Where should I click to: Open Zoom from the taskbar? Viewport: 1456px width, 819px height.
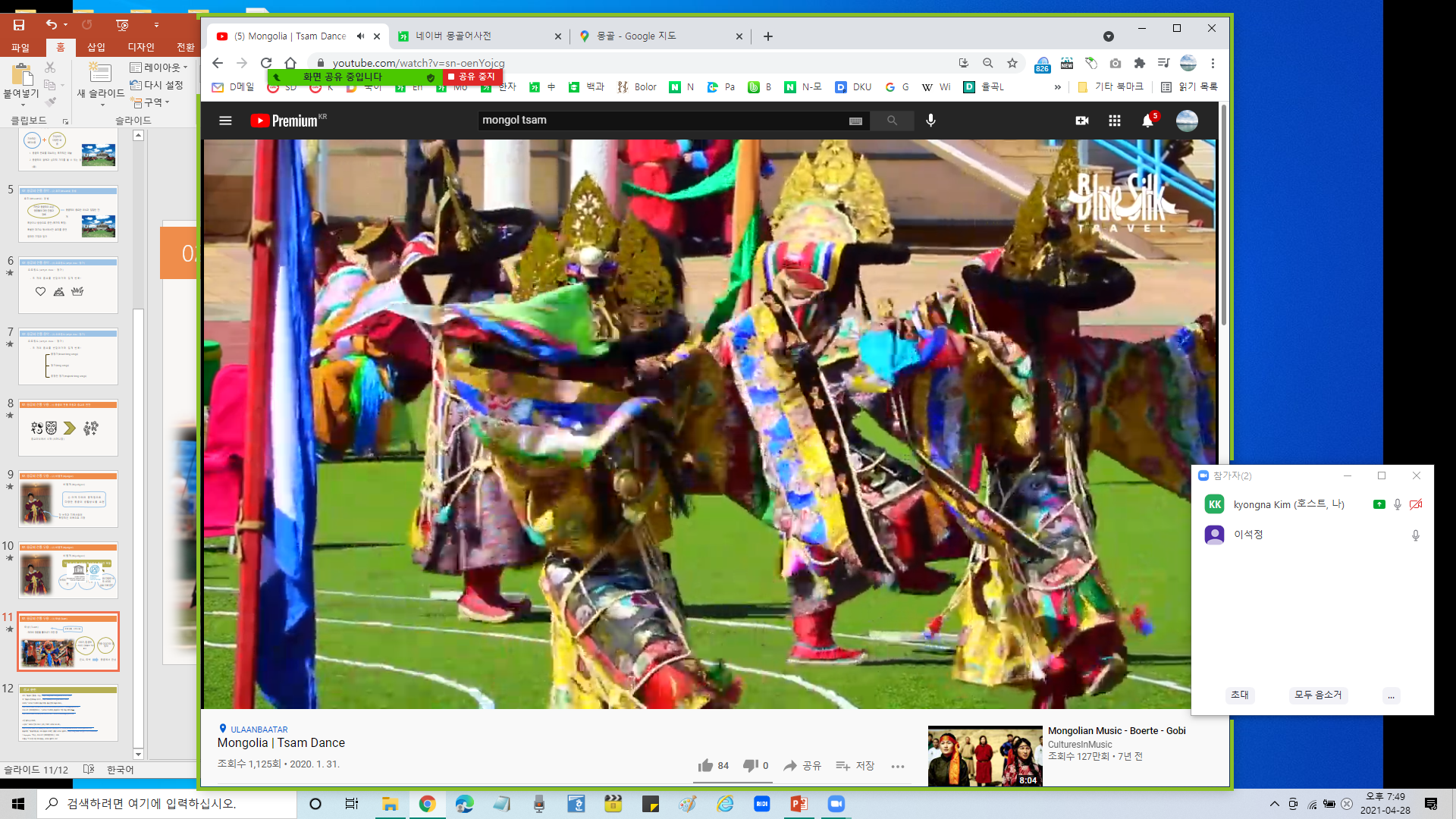pyautogui.click(x=836, y=804)
